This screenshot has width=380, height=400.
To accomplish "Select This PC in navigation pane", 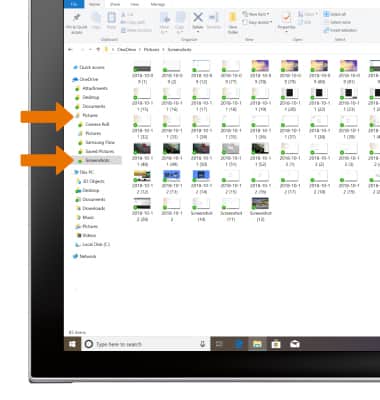I will (84, 172).
